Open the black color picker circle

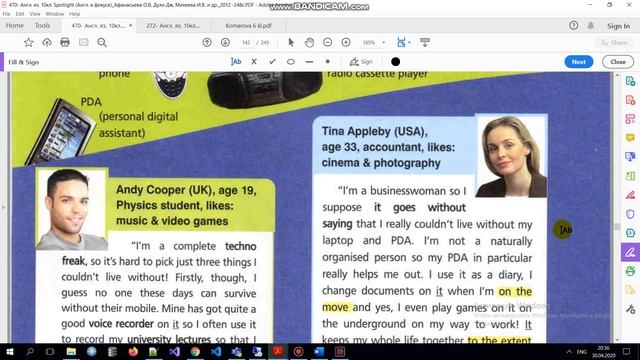[395, 62]
